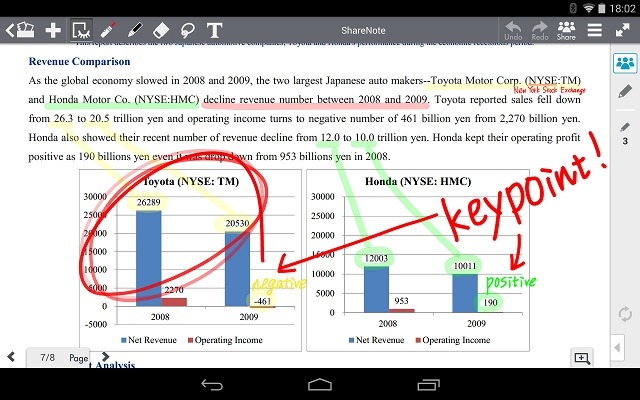Screen dimensions: 640x400
Task: Go to the previous page
Action: coord(11,357)
